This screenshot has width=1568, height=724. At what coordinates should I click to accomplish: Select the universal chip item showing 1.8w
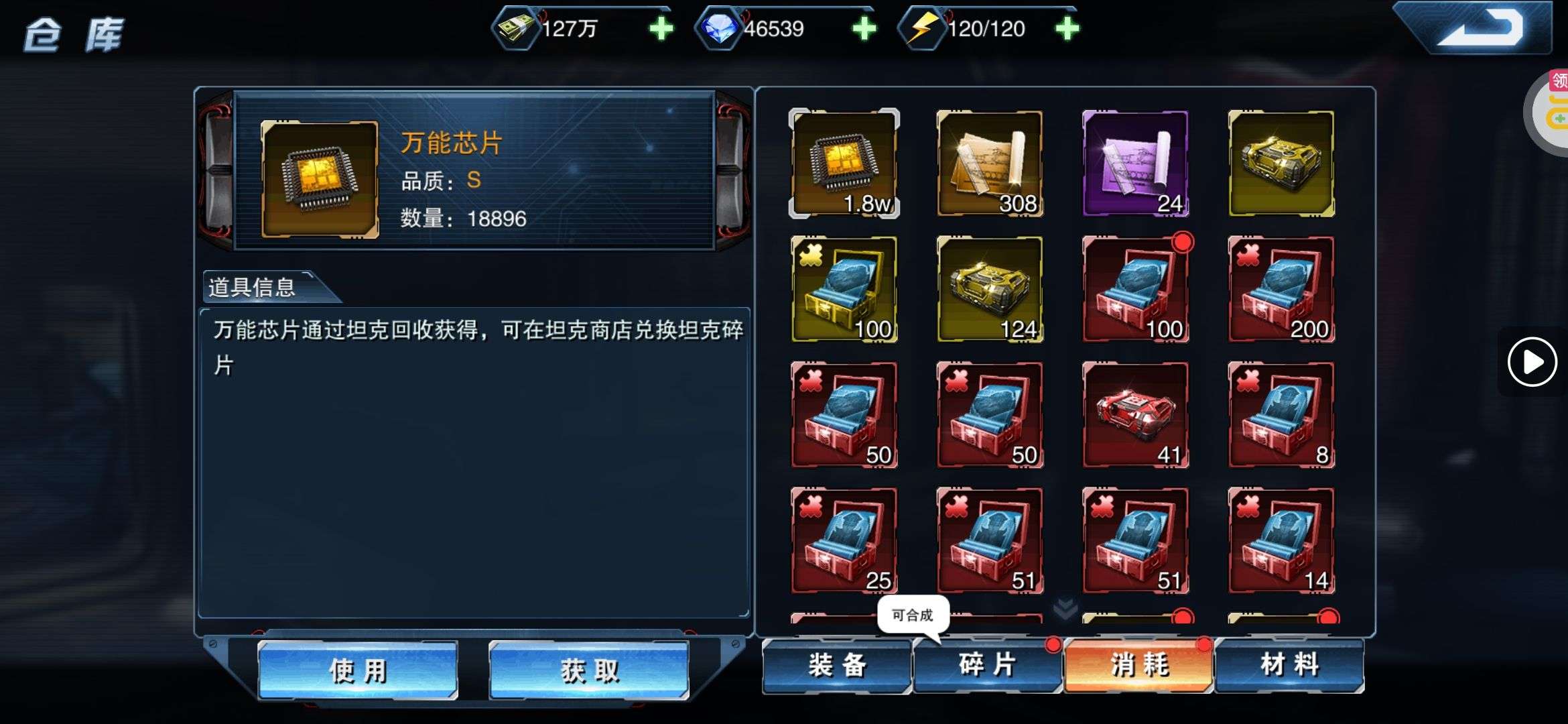844,164
